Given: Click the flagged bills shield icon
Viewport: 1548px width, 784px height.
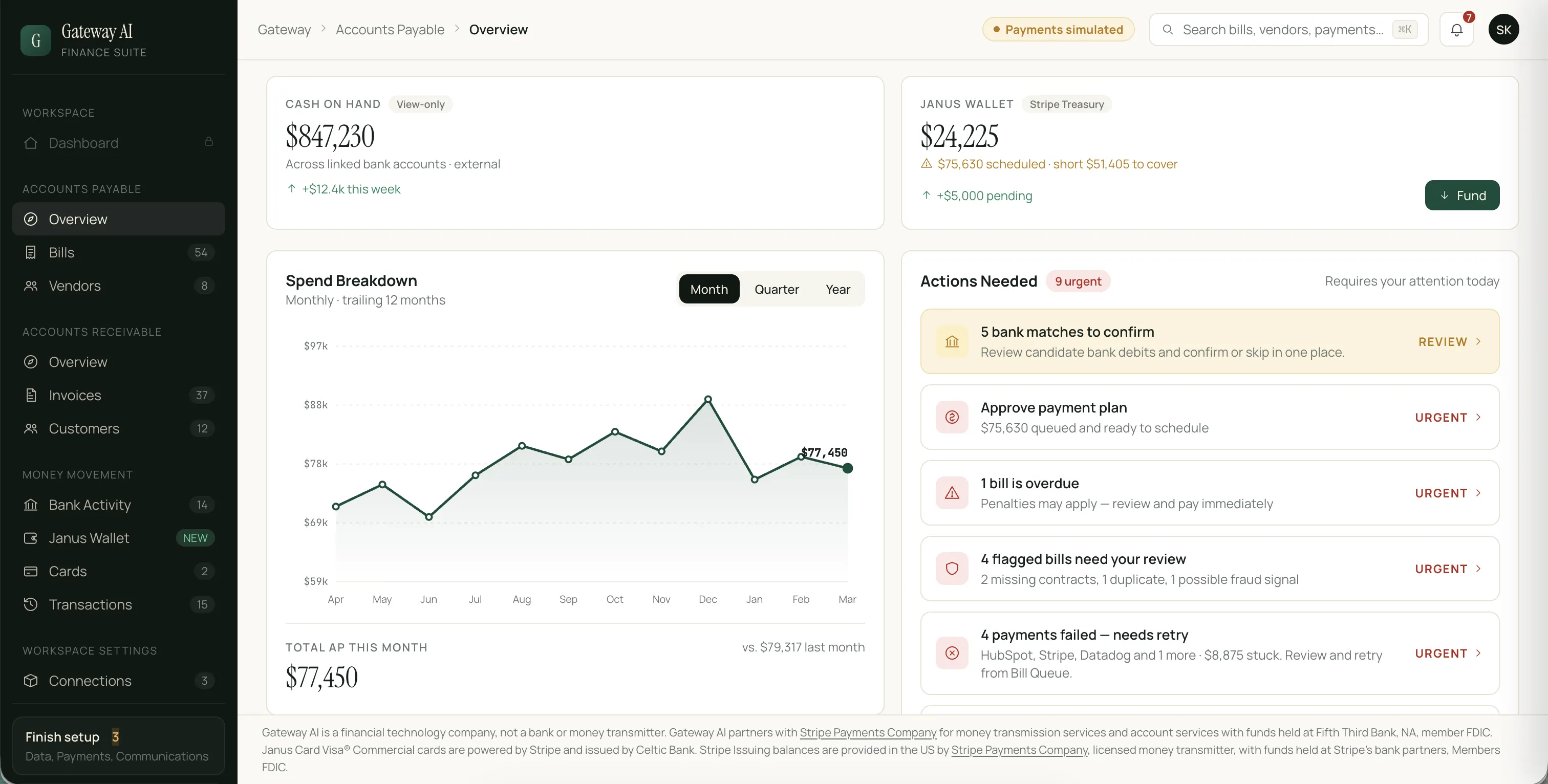Looking at the screenshot, I should (952, 569).
